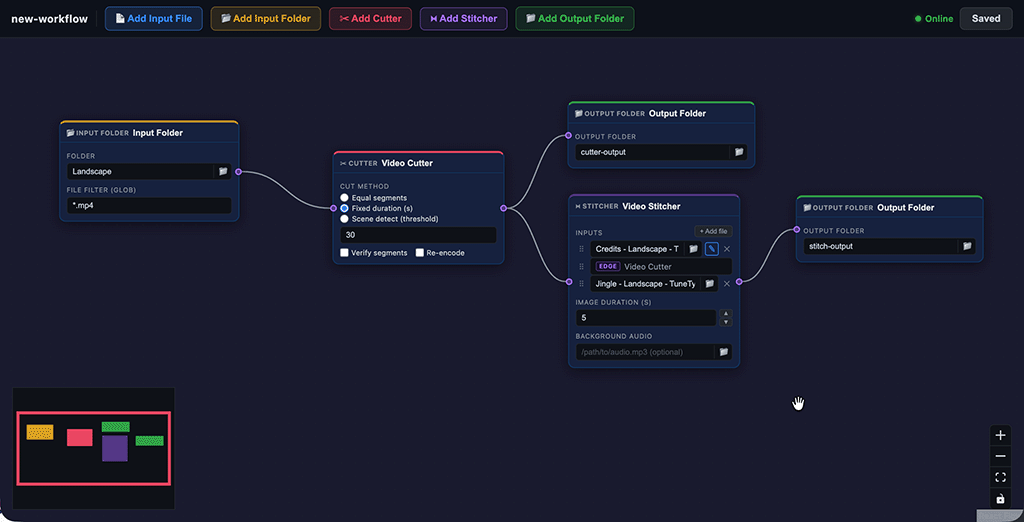
Task: Decrease image duration with down stepper
Action: [x=726, y=322]
